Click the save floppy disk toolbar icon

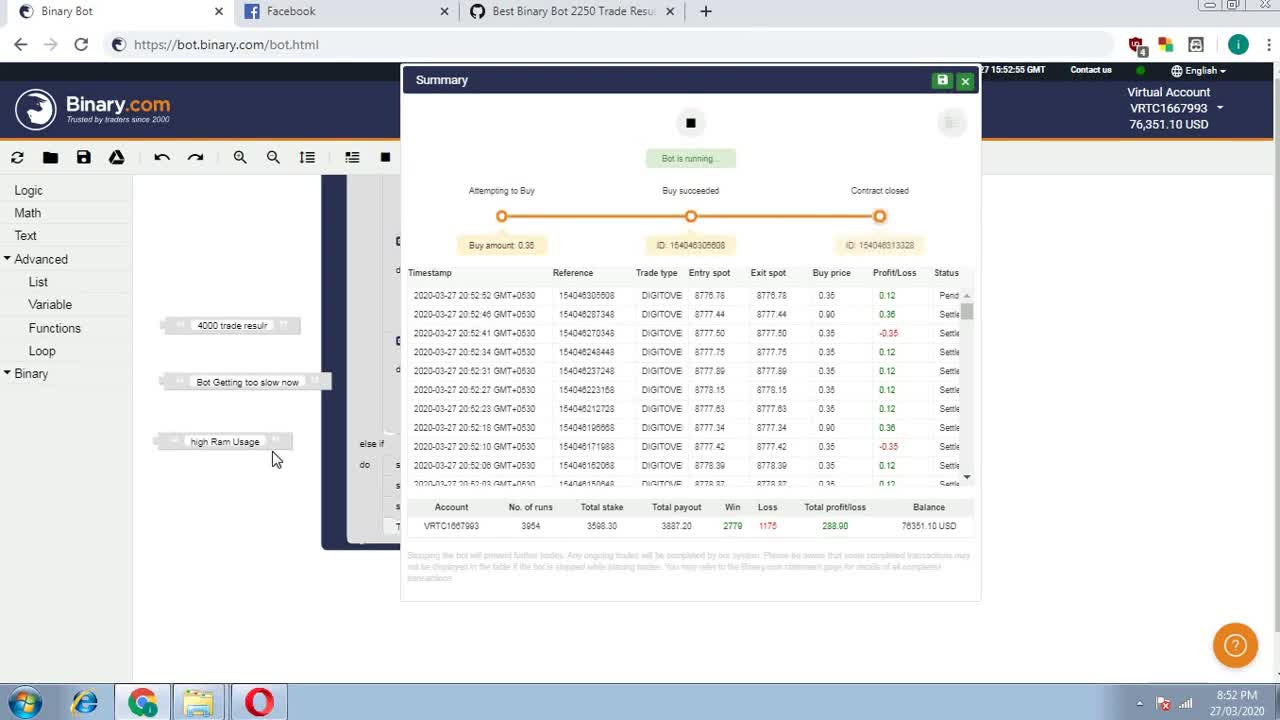tap(84, 157)
